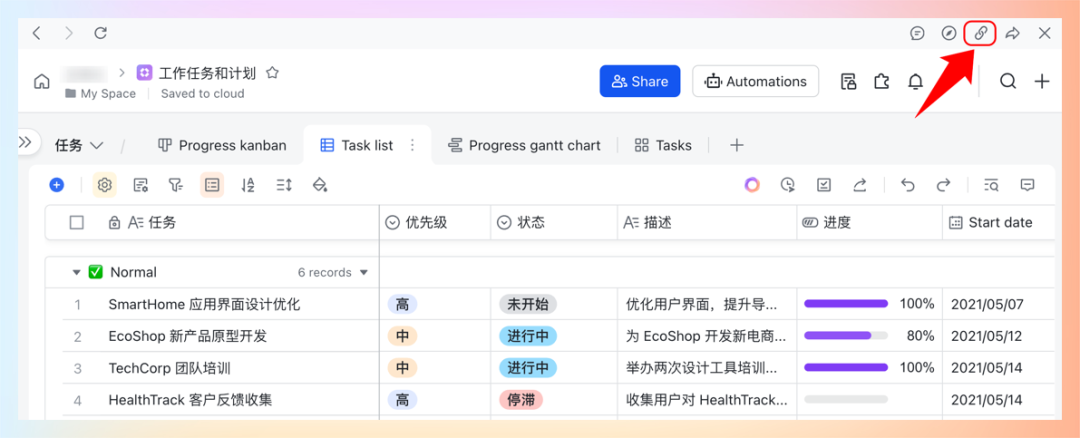Screen dimensions: 1080x438
Task: Open Automations
Action: (756, 81)
